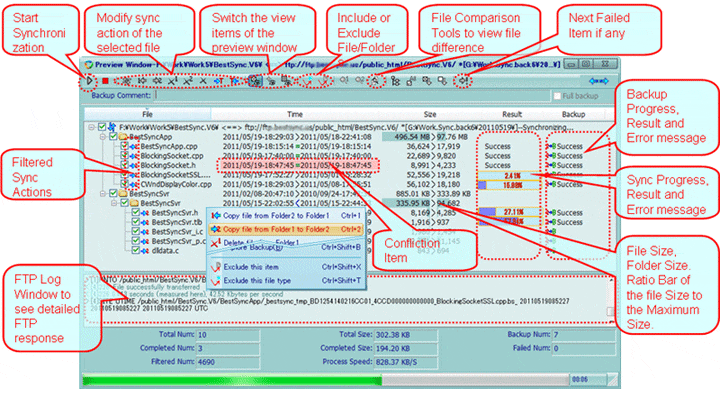
Task: Choose Exclude this file type
Action: click(x=286, y=281)
